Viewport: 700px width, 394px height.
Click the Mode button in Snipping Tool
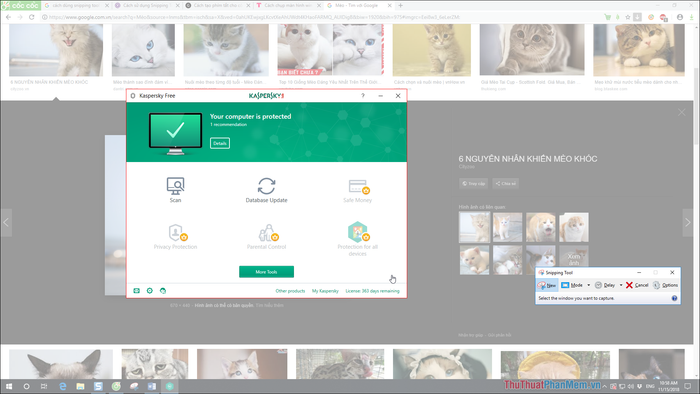[572, 285]
